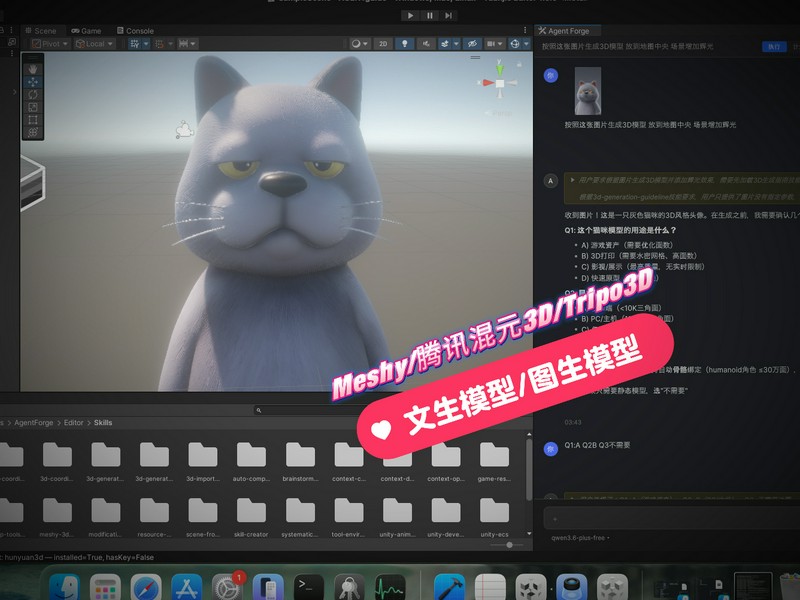Open snap increment dropdown
Viewport: 800px width, 600px height.
(x=187, y=44)
